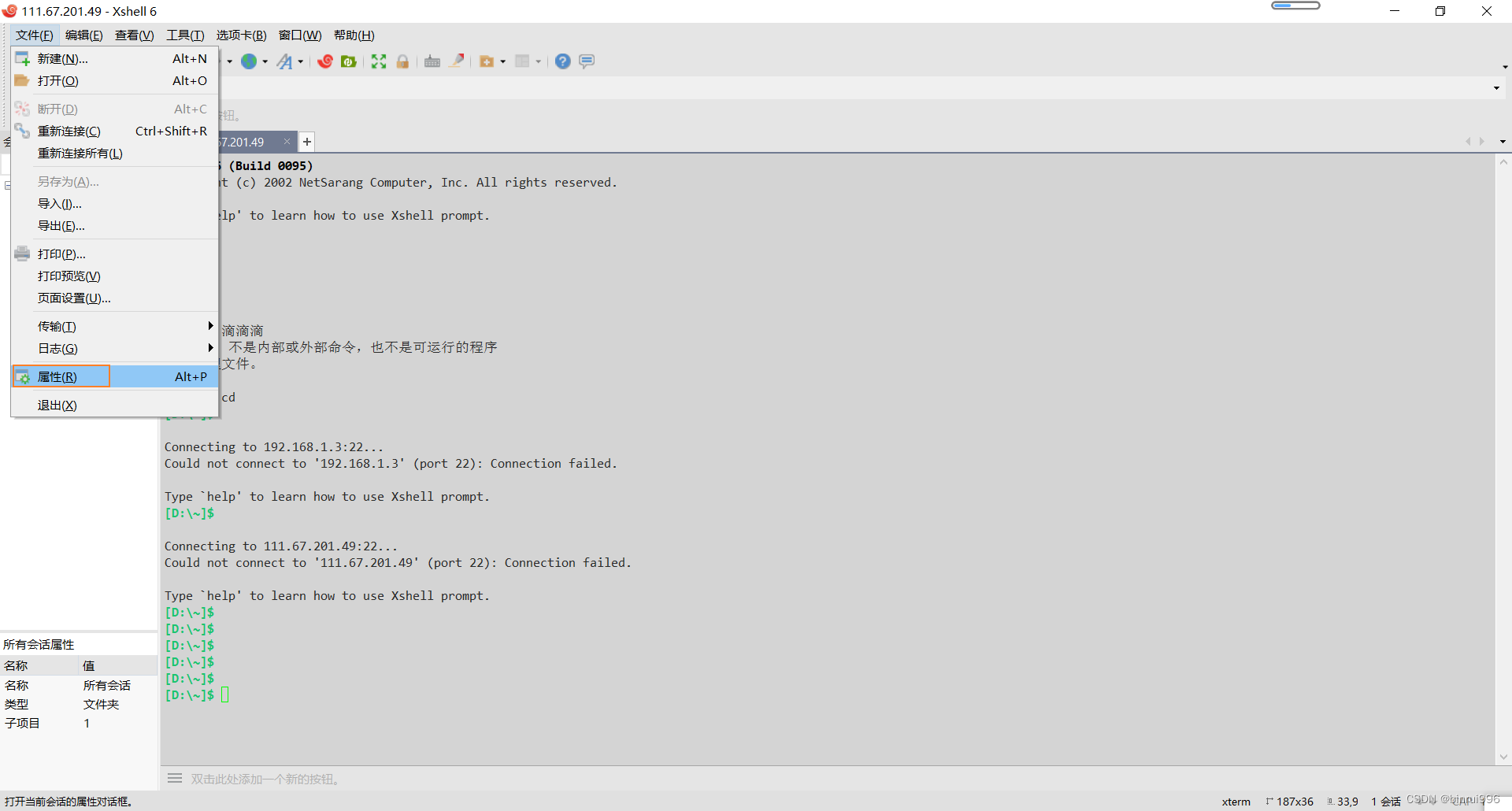Expand the new folder dropdown arrow
1512x811 pixels.
(x=503, y=61)
